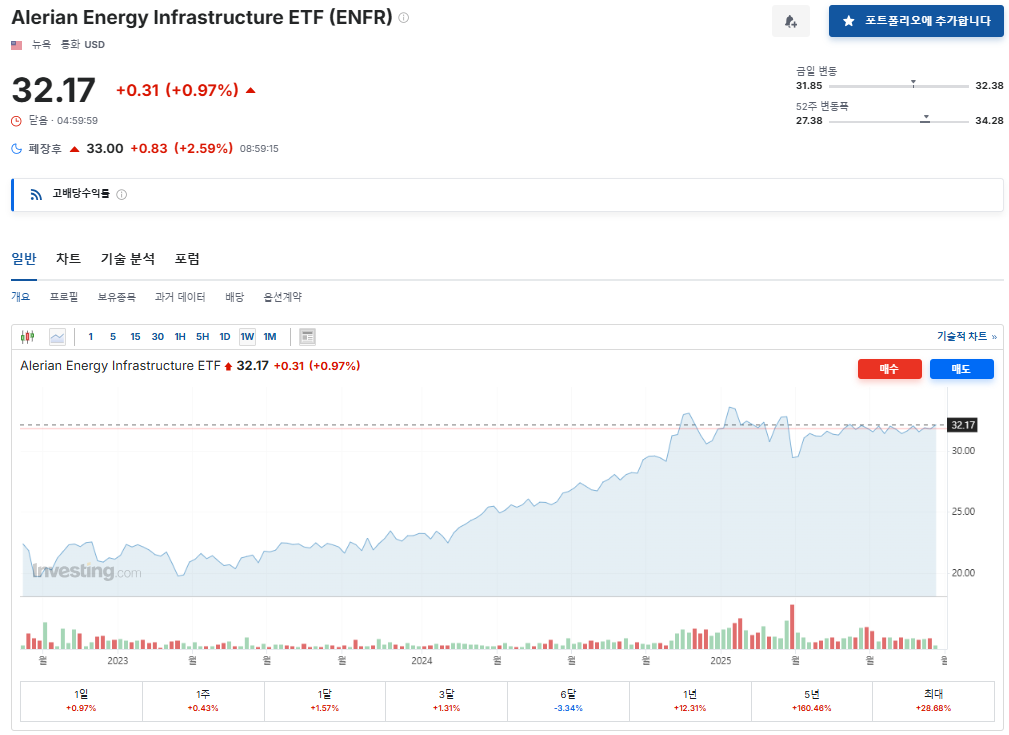Switch timeframe to 1D
Image resolution: width=1009 pixels, height=735 pixels.
(225, 336)
